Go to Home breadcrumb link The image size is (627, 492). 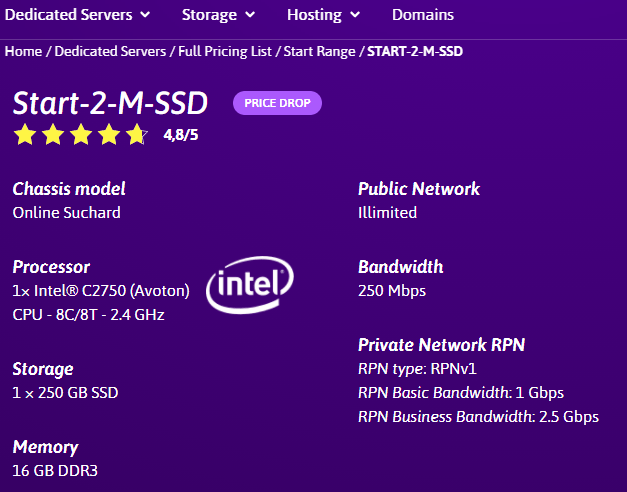click(23, 51)
